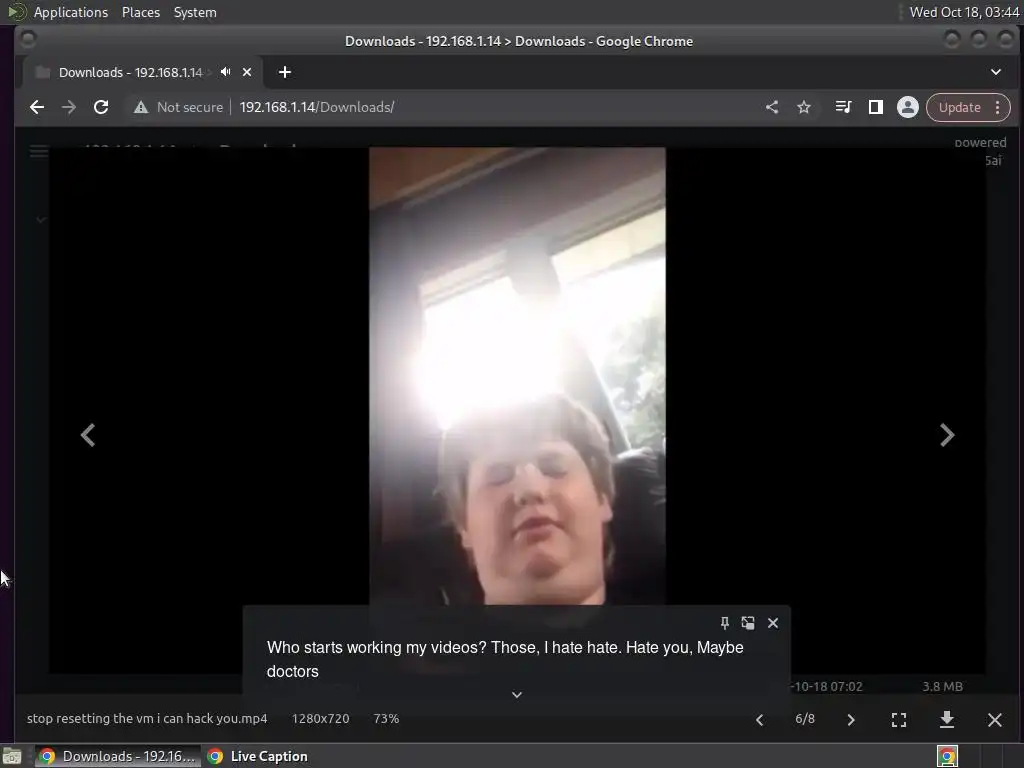Share this page via share icon

(772, 107)
